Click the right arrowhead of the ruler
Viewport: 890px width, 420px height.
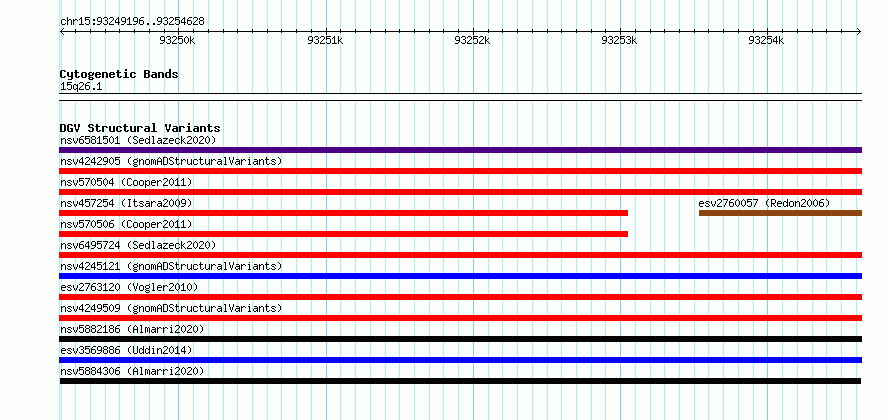(859, 31)
